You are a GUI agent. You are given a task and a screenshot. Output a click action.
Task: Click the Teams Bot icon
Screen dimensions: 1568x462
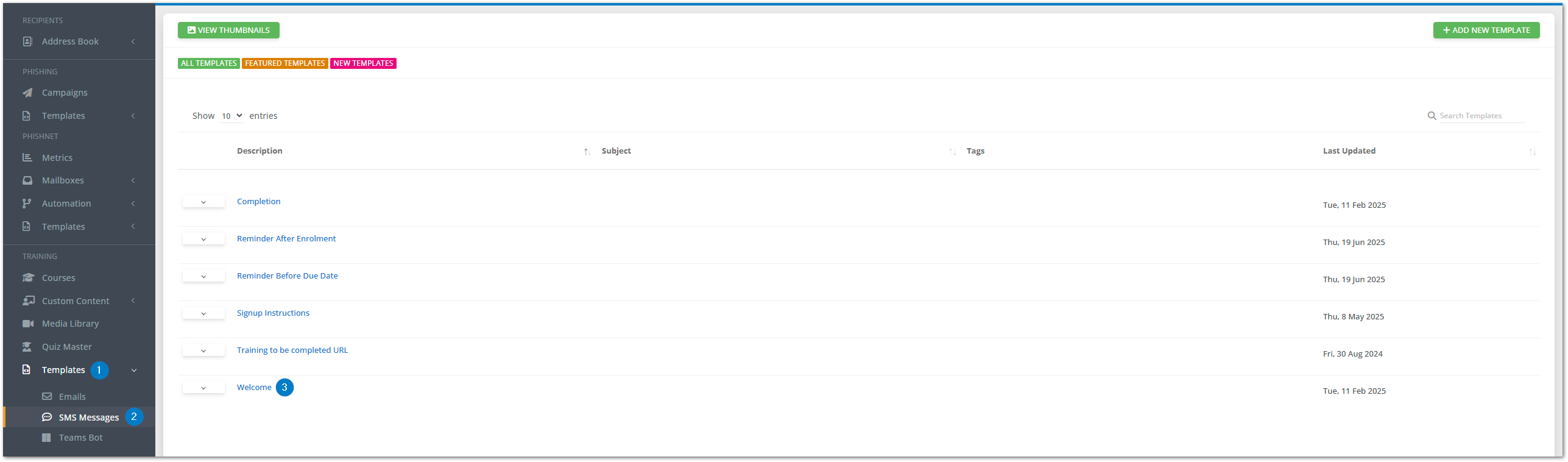click(46, 438)
